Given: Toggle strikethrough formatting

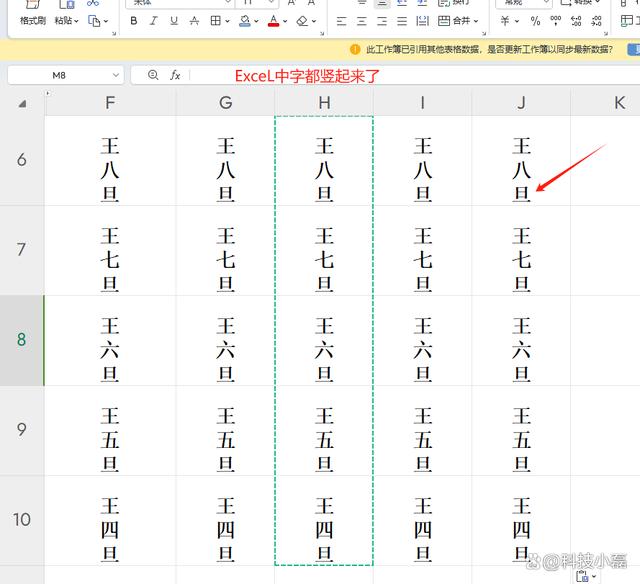Looking at the screenshot, I should pyautogui.click(x=194, y=21).
